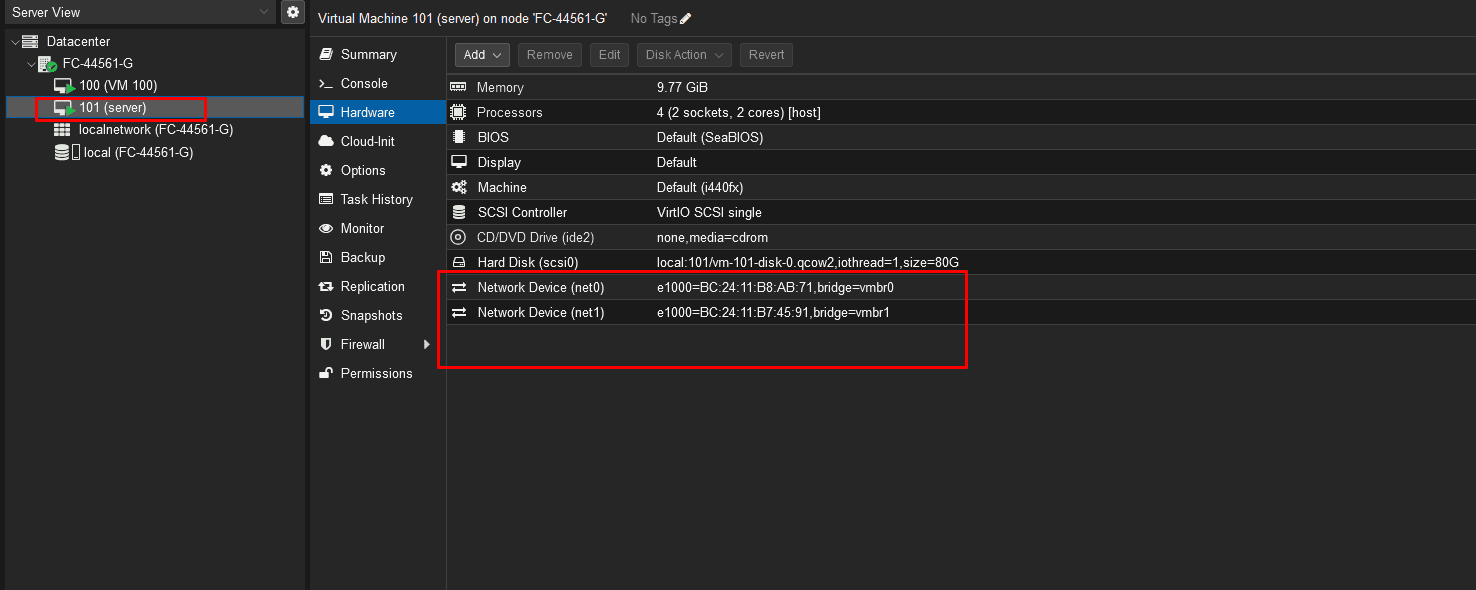
Task: Edit tags with the pencil icon
Action: tap(685, 19)
